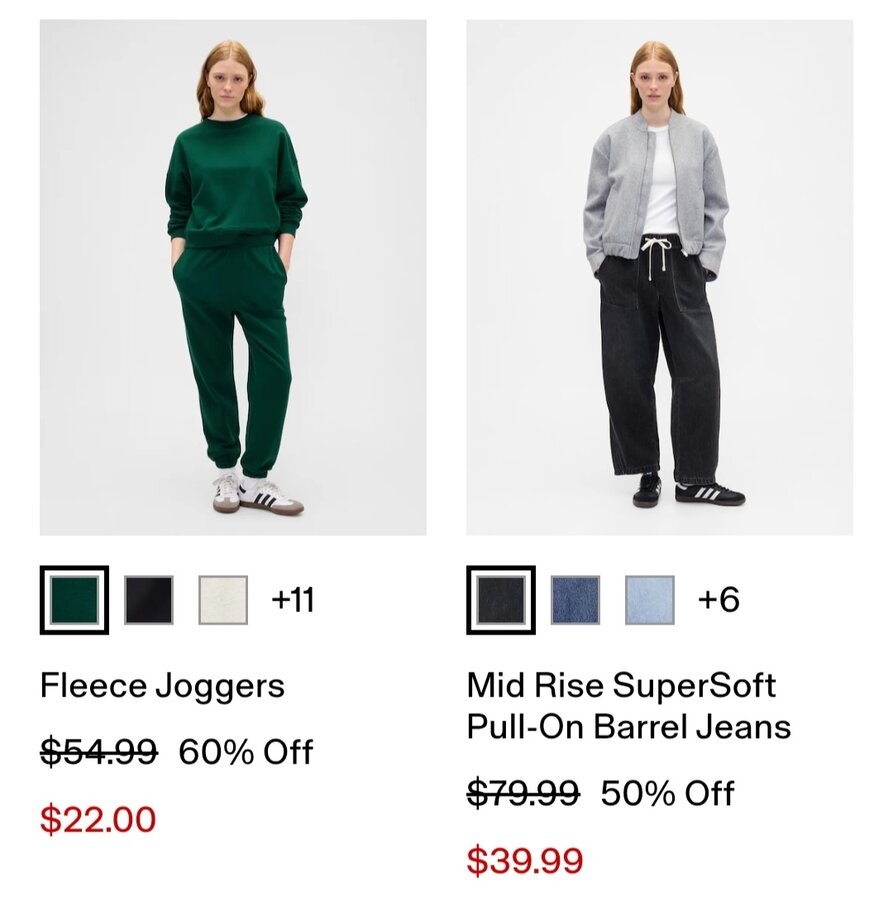Show the +11 more Fleece Joggers colors
The height and width of the screenshot is (900, 893).
(x=292, y=600)
